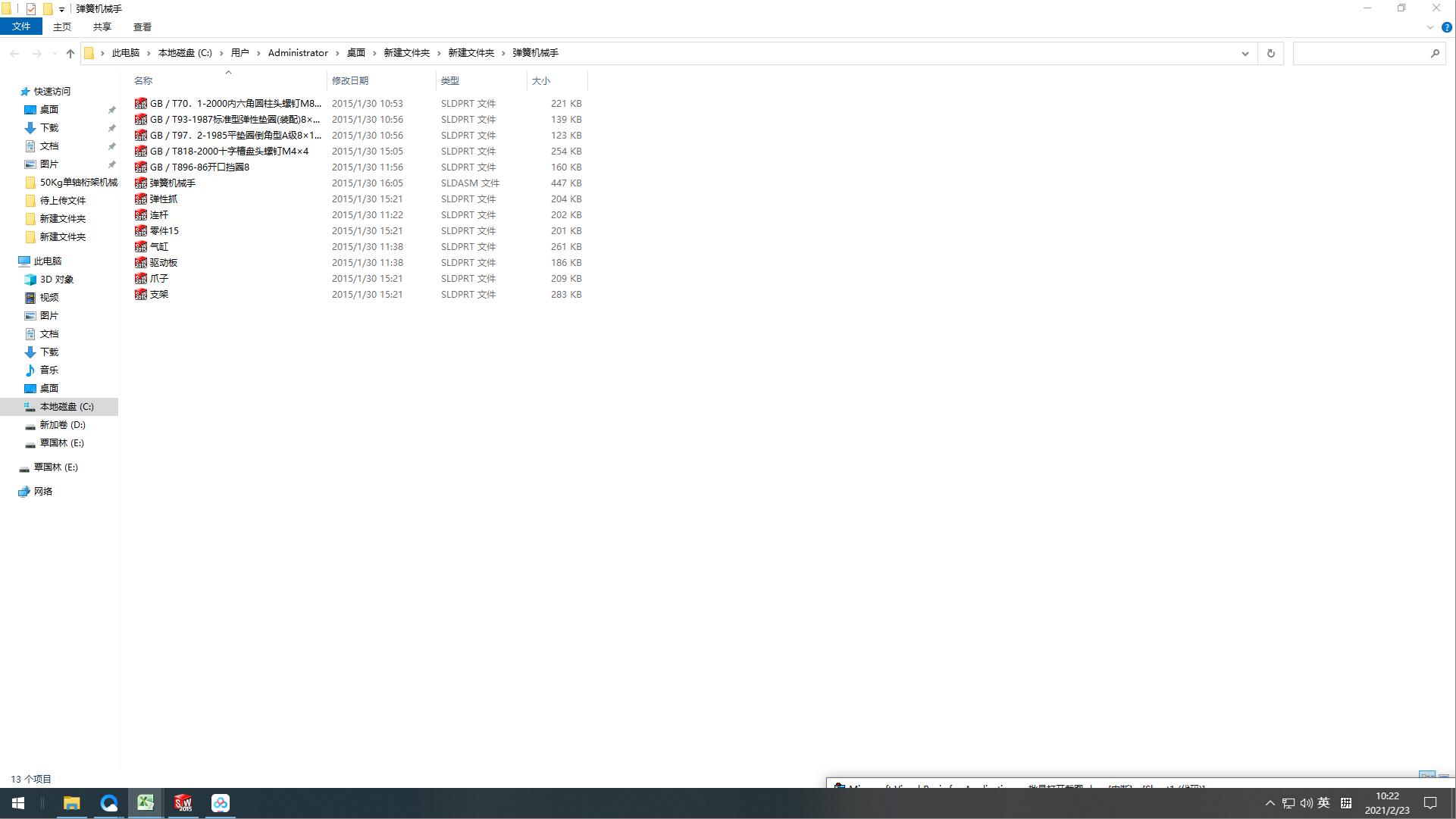The width and height of the screenshot is (1456, 819).
Task: Click the search box in explorer
Action: pos(1360,53)
